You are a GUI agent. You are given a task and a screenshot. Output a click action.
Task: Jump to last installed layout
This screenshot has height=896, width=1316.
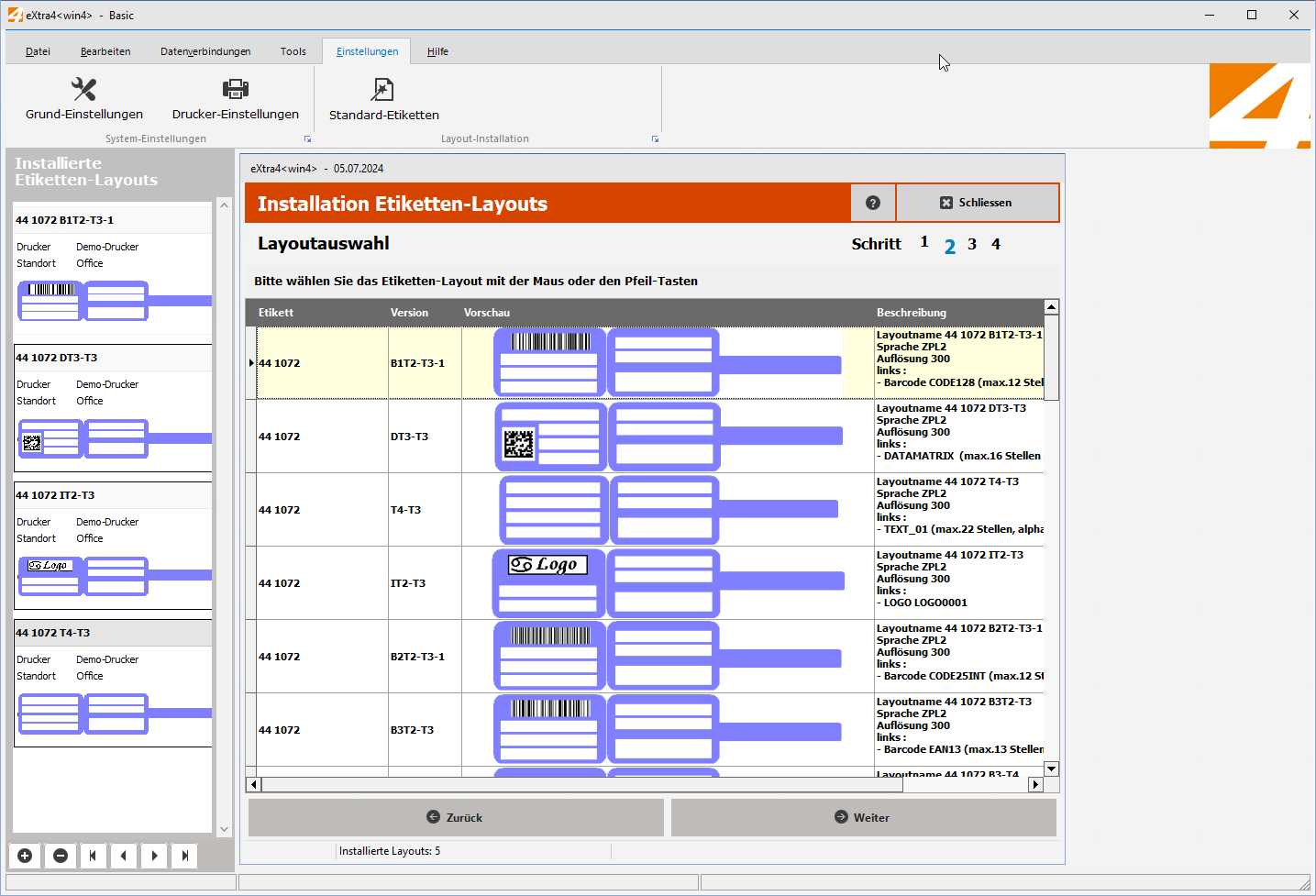(x=185, y=856)
